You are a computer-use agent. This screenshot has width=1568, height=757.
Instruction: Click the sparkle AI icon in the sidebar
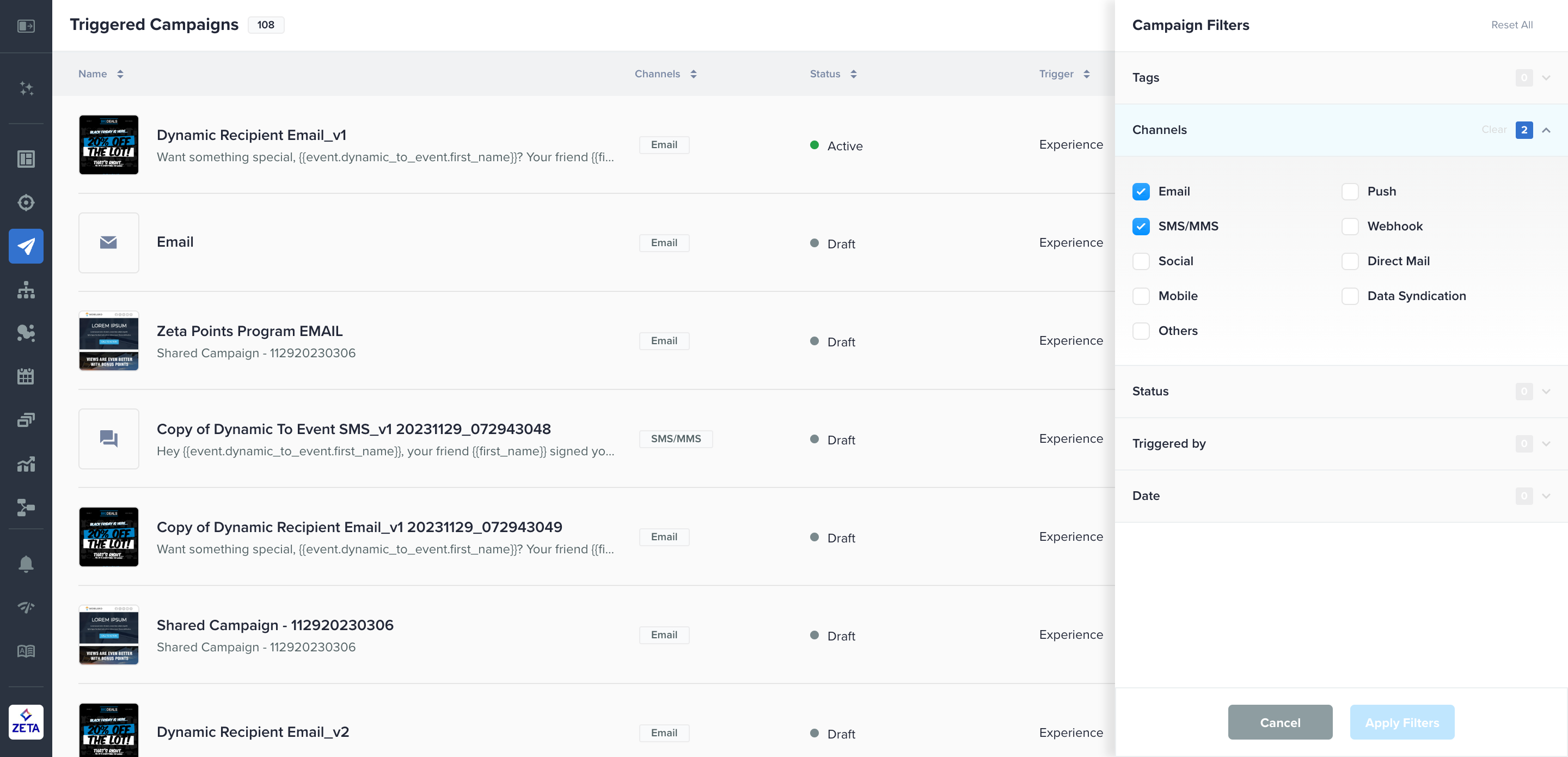tap(26, 88)
